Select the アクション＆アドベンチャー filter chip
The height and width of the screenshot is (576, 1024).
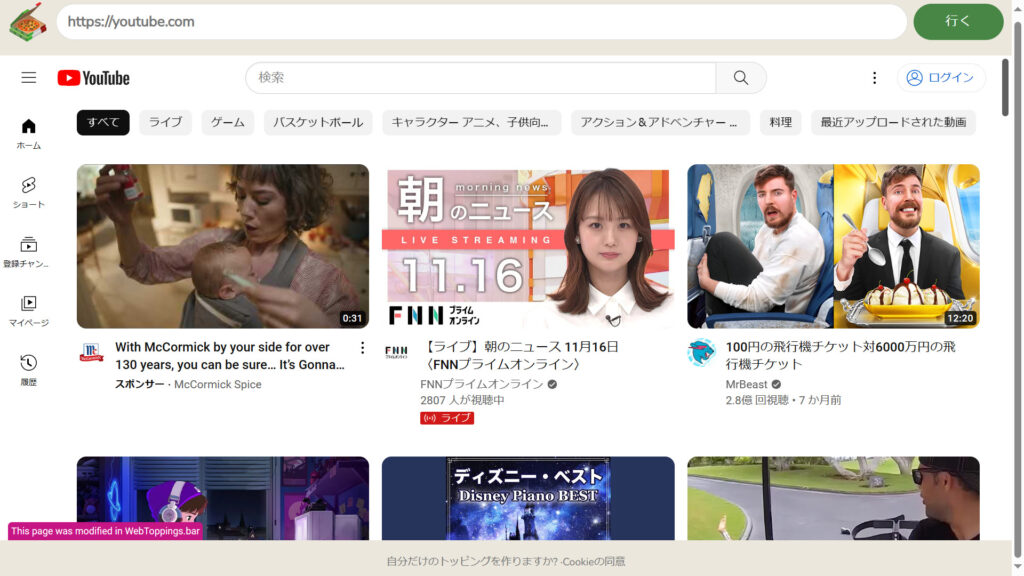(660, 122)
